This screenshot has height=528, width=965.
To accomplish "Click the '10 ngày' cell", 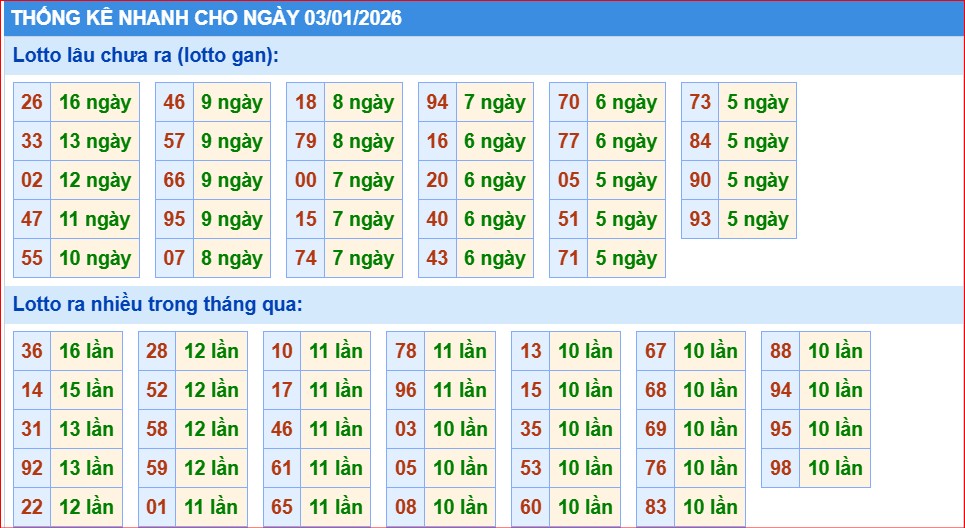I will (x=95, y=258).
